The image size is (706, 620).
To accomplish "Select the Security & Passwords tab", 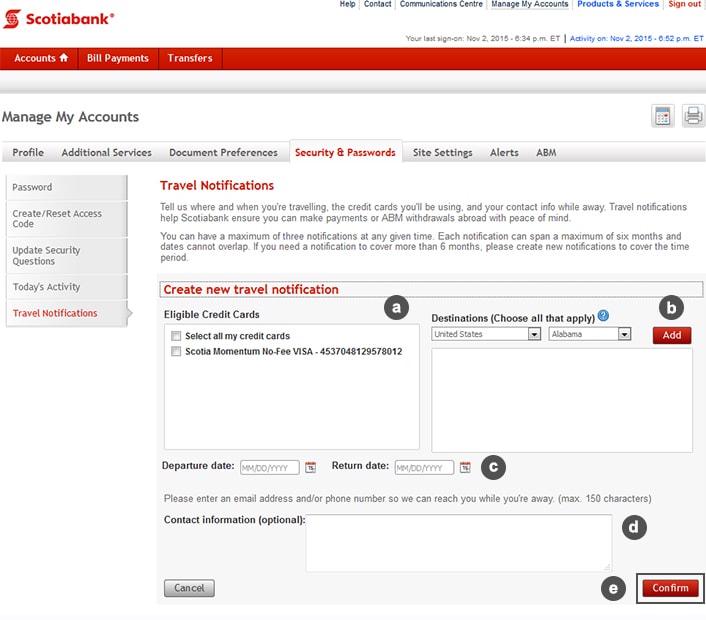I will pos(345,153).
